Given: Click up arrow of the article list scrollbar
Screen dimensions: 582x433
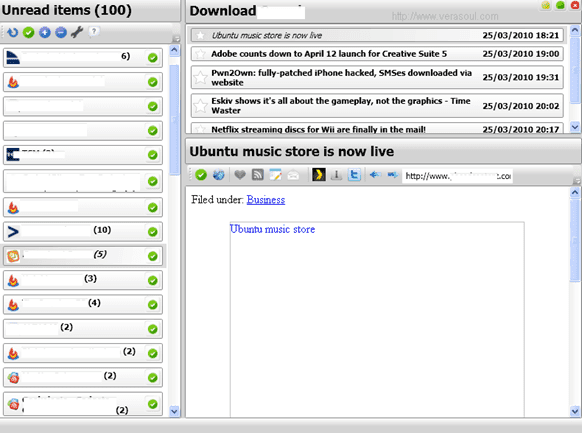Looking at the screenshot, I should pyautogui.click(x=575, y=30).
